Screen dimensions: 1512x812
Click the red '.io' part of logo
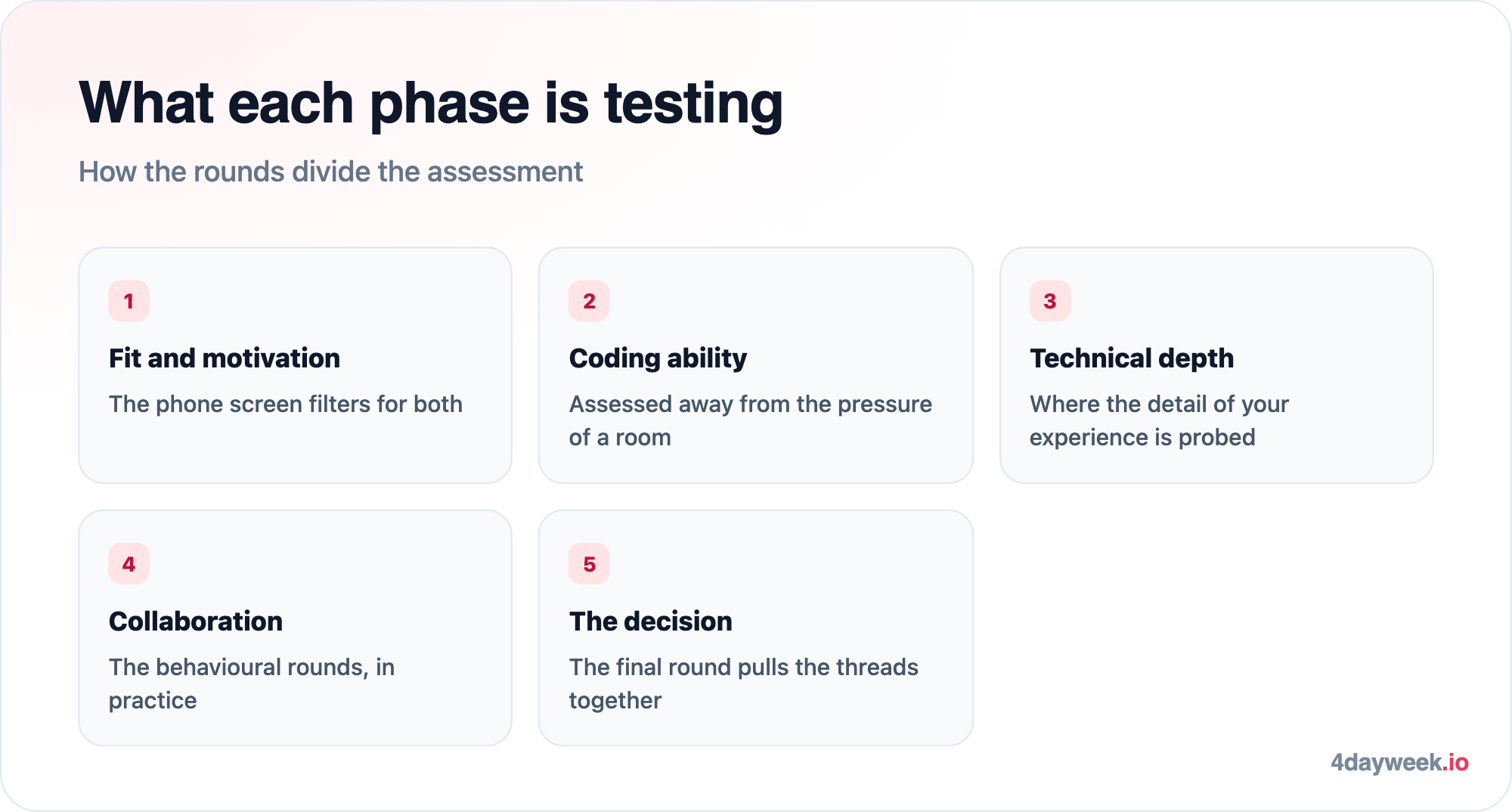pyautogui.click(x=1456, y=762)
